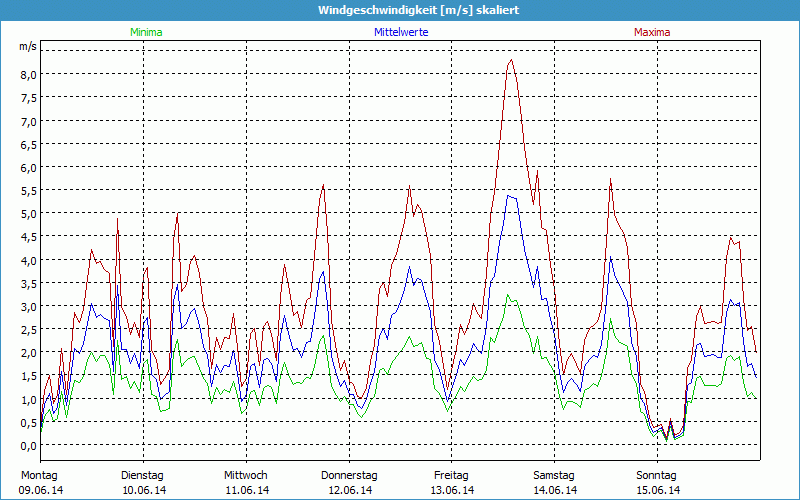Click the green Minima legend label
The height and width of the screenshot is (500, 800).
(x=146, y=32)
